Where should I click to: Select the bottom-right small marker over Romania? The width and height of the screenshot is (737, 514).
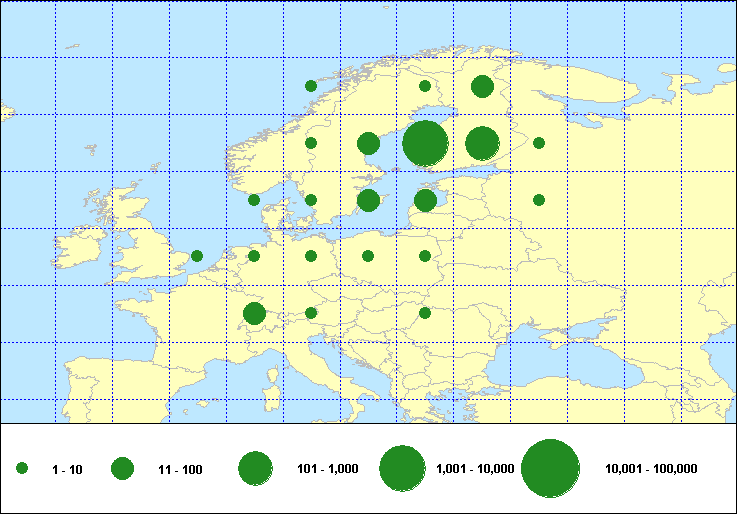point(425,313)
